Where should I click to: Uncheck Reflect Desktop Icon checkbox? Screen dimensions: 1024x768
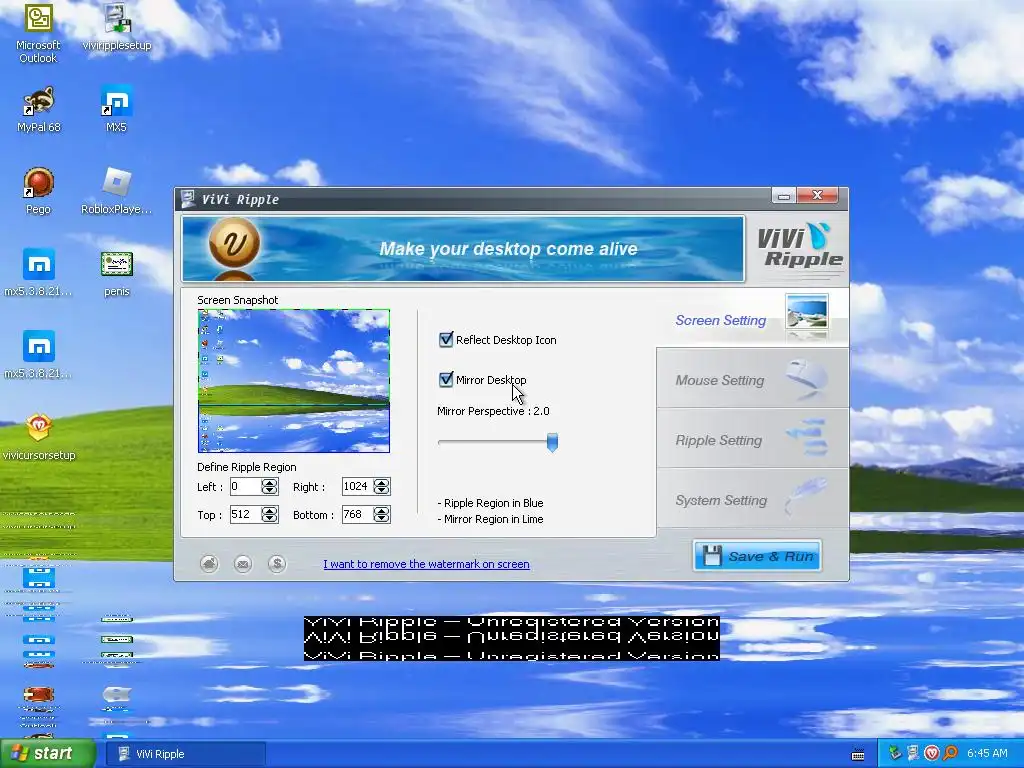[446, 340]
